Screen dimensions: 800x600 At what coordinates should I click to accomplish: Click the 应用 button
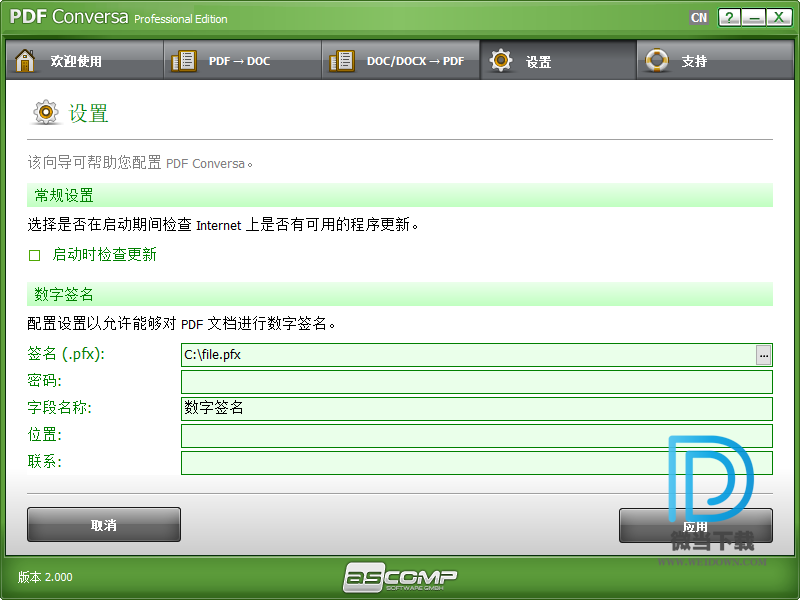(x=695, y=526)
